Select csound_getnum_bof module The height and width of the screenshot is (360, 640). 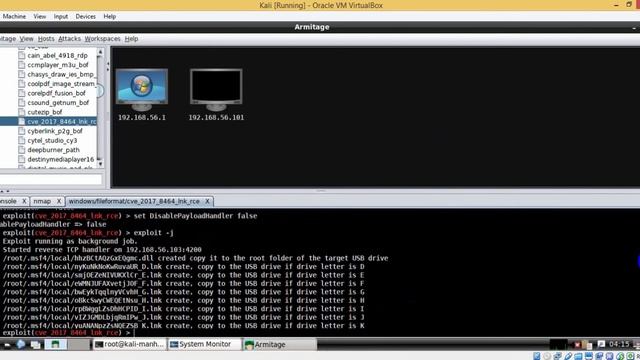pyautogui.click(x=58, y=102)
